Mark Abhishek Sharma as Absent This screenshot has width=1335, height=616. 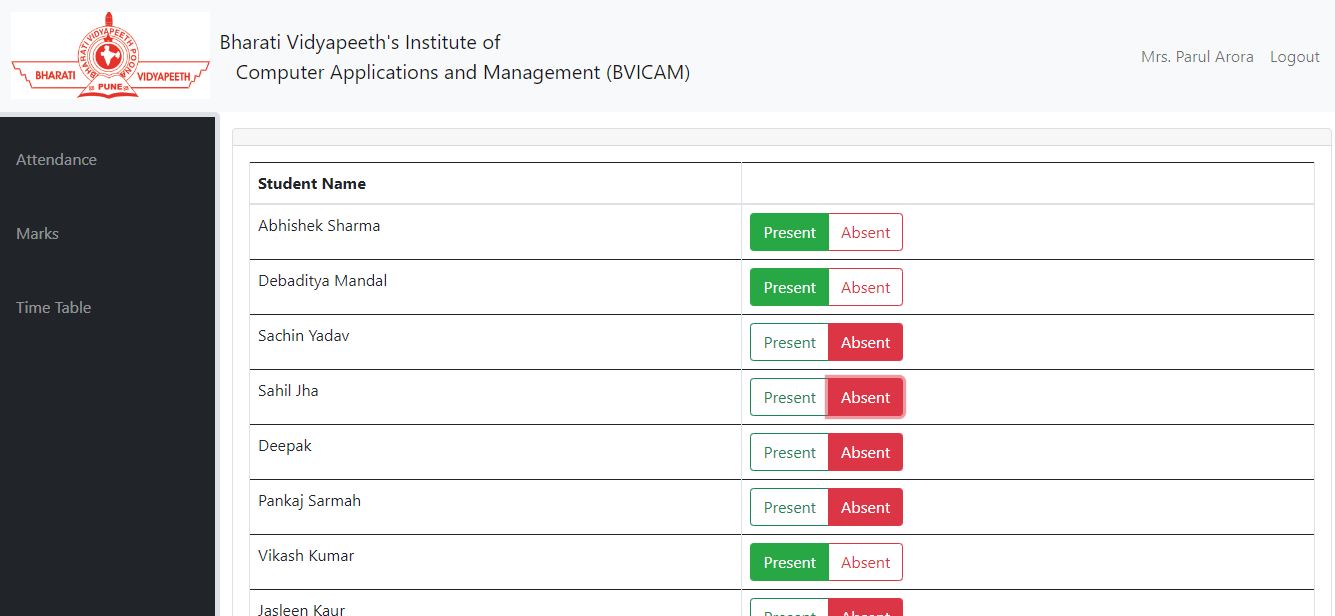[x=865, y=232]
